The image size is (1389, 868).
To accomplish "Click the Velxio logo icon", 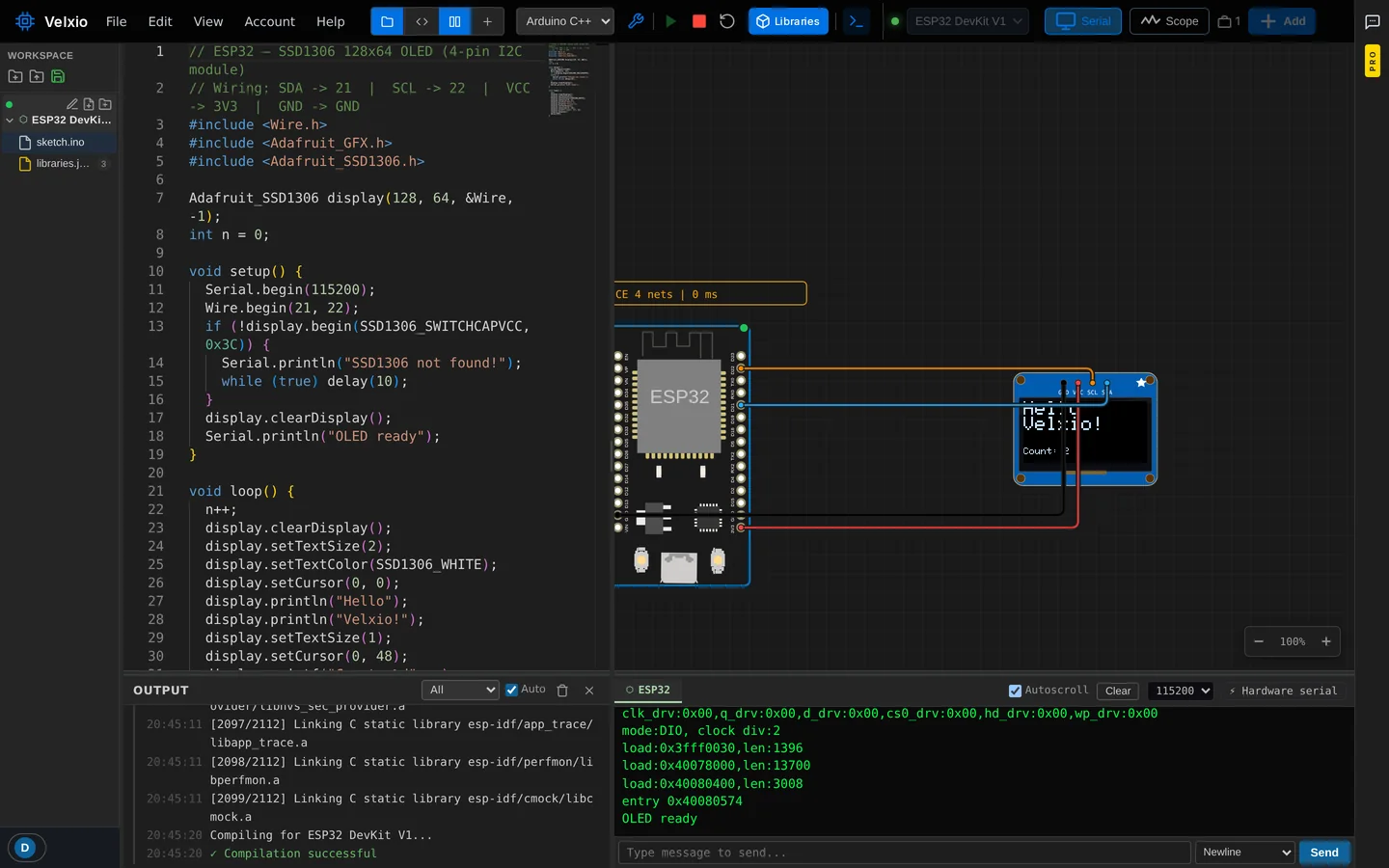I will (24, 21).
